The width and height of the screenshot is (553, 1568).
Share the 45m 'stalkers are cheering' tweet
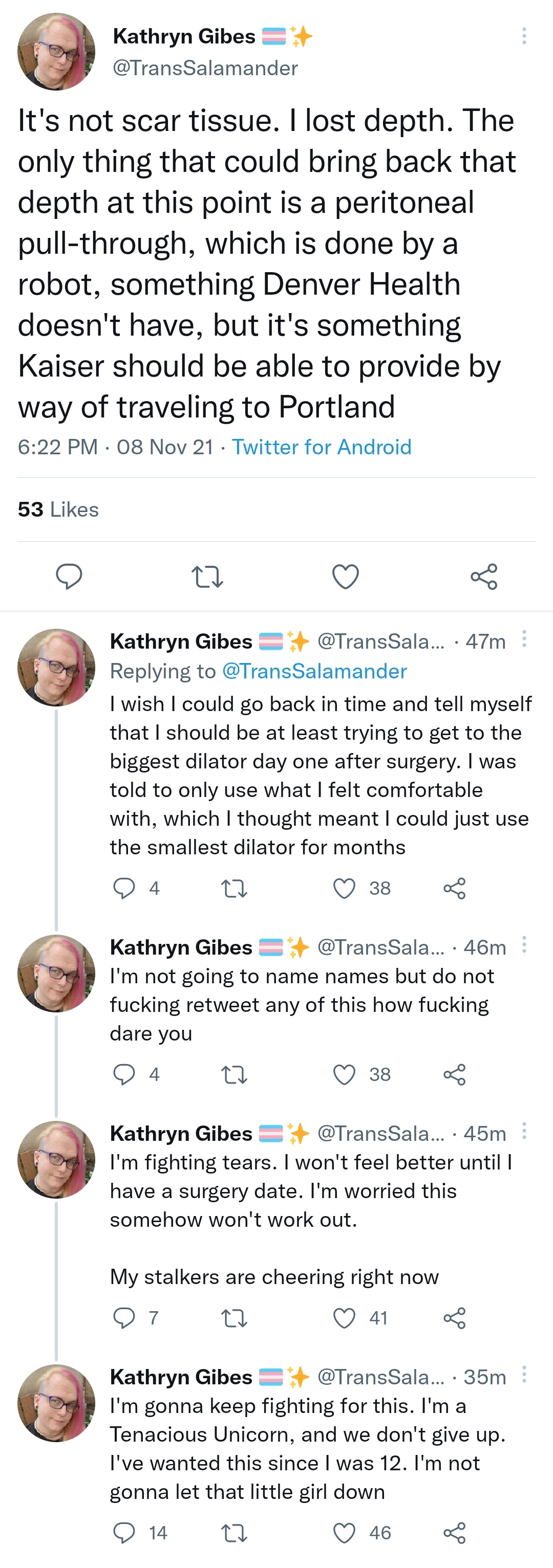coord(454,1318)
